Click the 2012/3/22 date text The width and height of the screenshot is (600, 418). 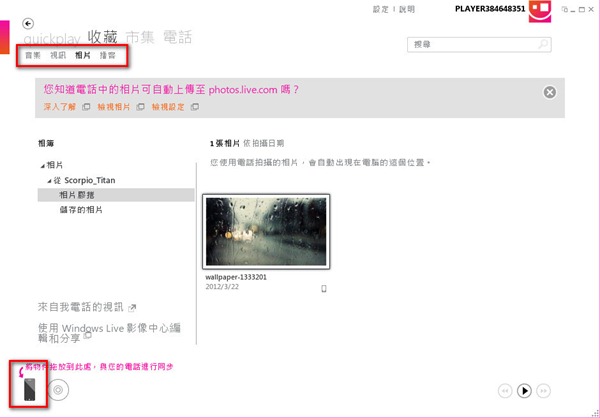click(x=222, y=287)
